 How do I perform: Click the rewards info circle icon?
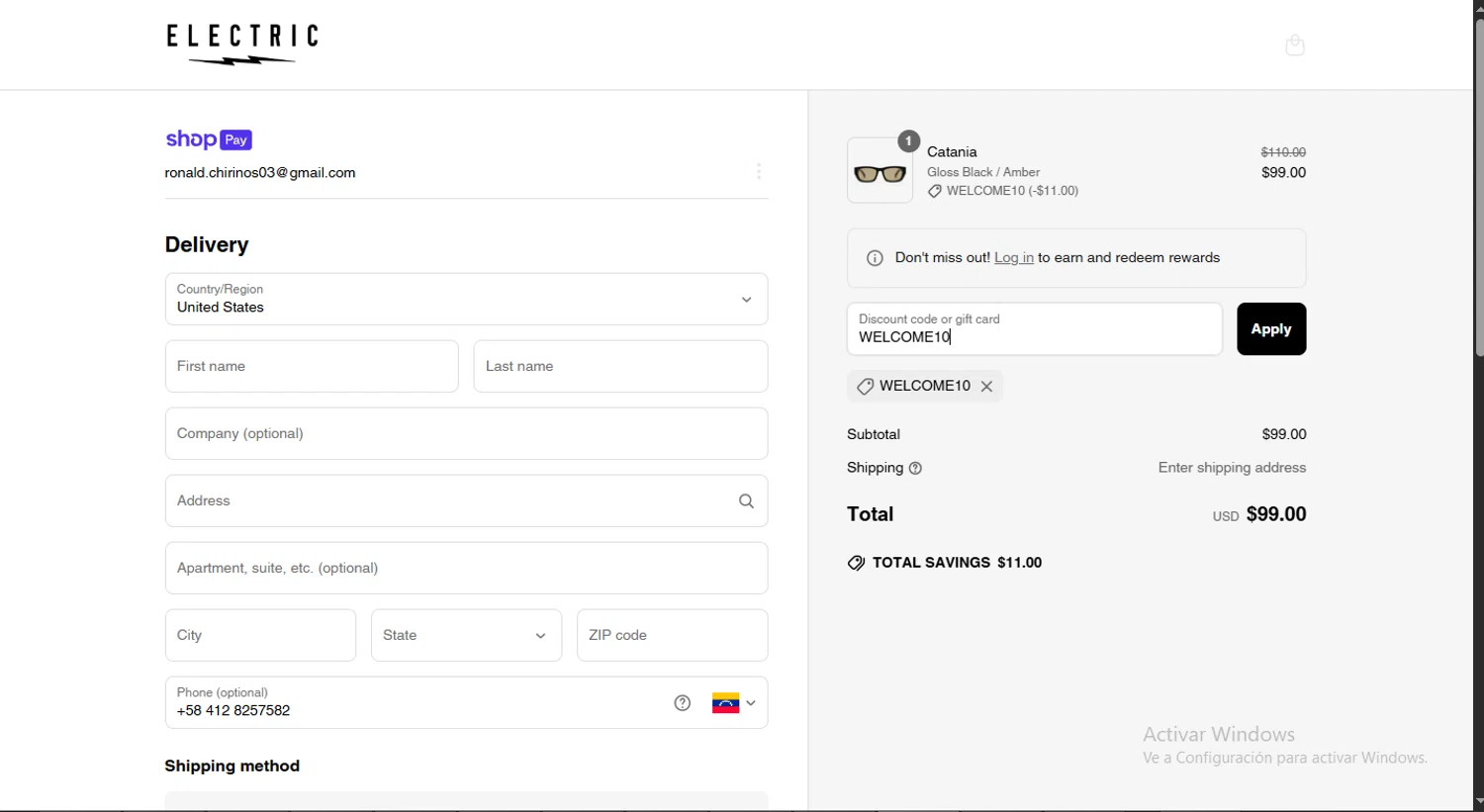tap(875, 258)
